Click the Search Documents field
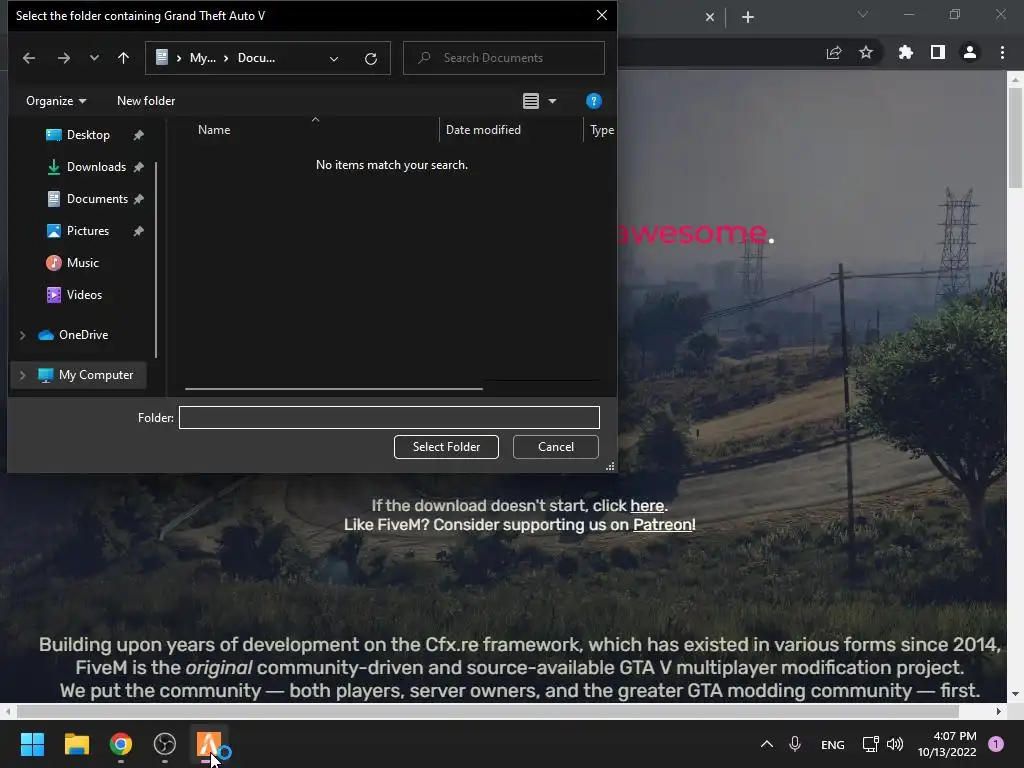1024x768 pixels. (504, 58)
